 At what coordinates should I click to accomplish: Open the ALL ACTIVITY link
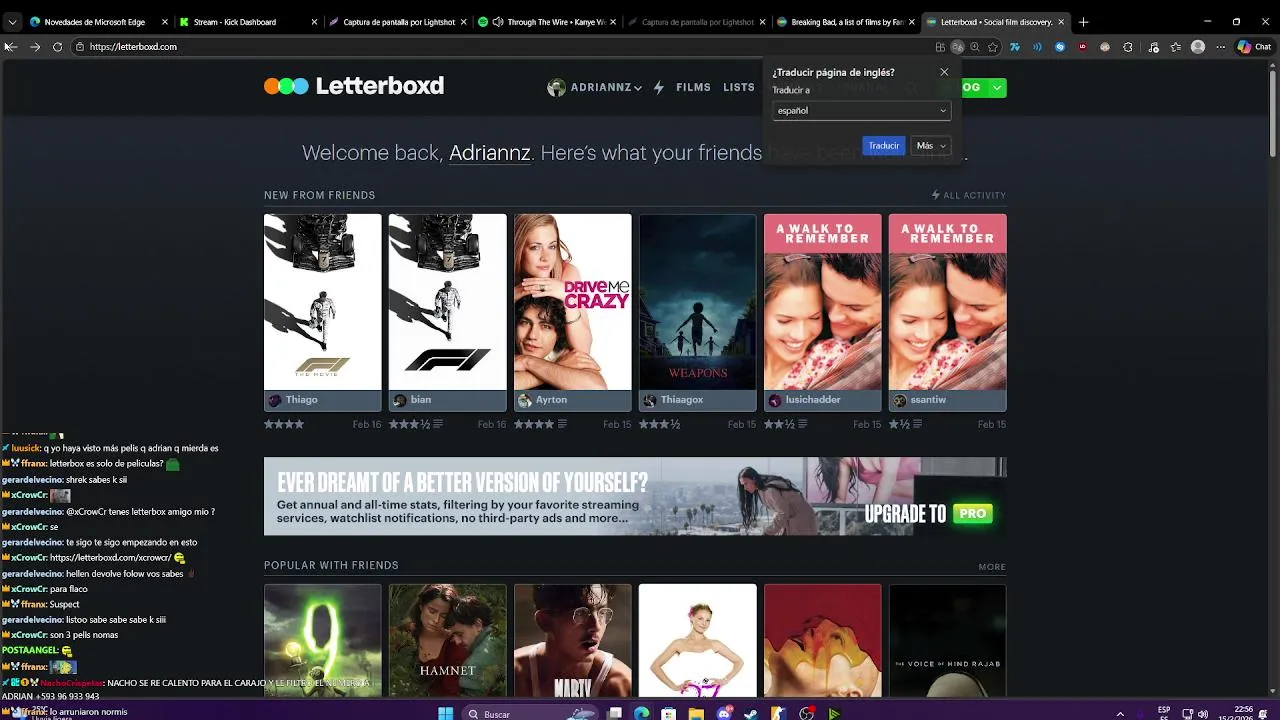point(969,195)
